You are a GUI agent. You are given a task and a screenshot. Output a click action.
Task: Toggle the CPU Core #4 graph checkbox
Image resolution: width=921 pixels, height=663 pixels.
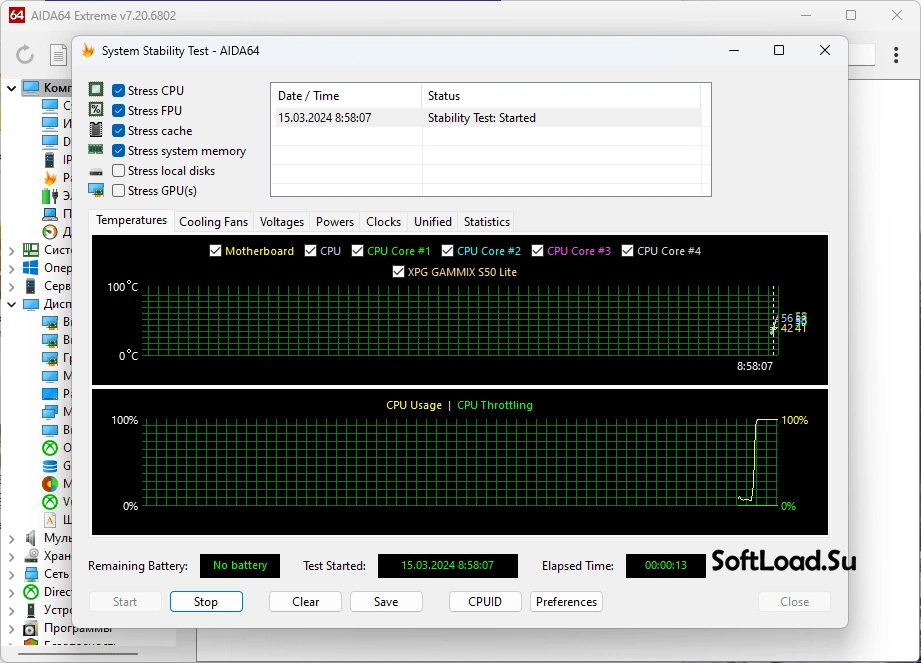(x=627, y=251)
